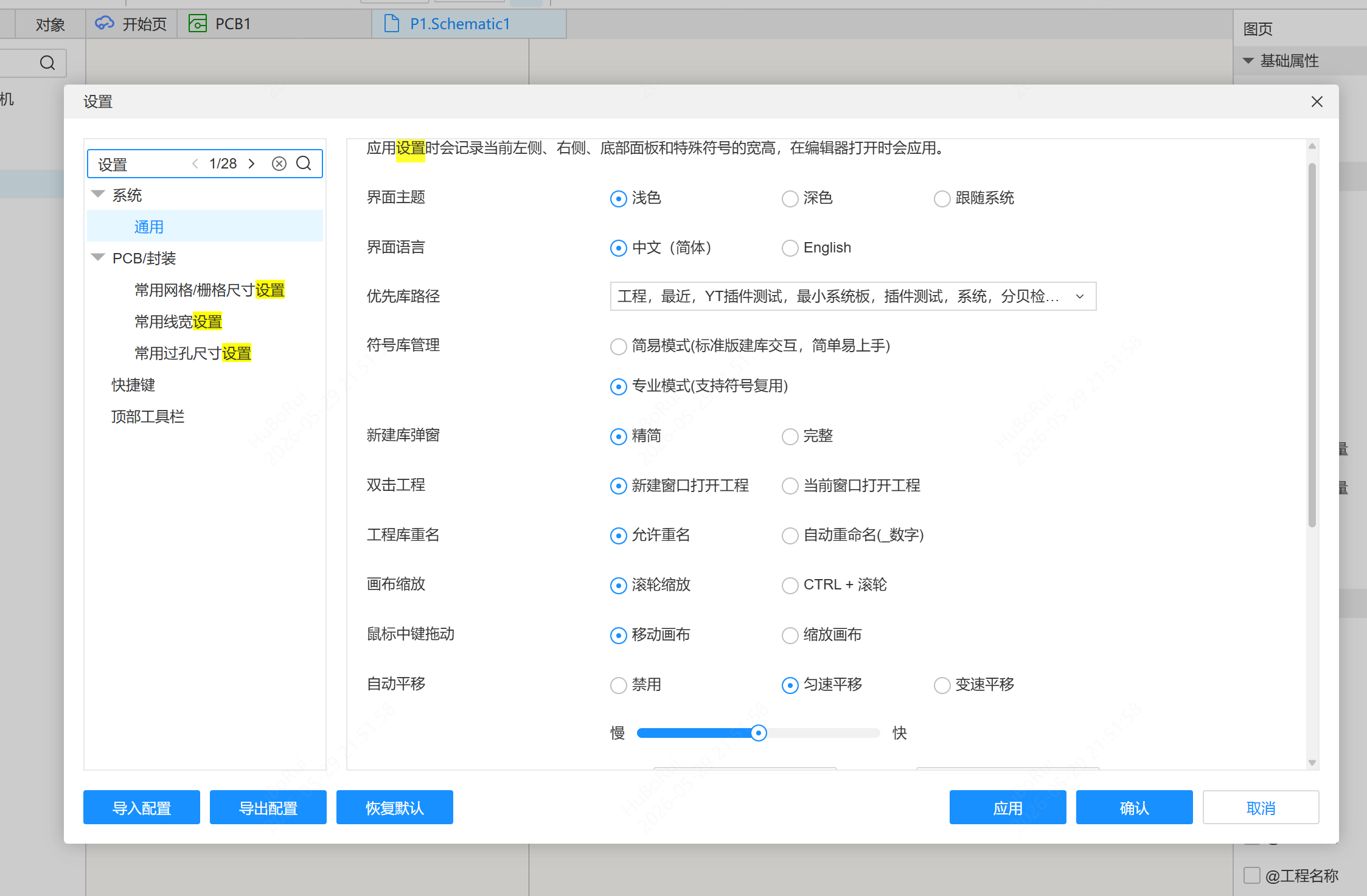Image resolution: width=1367 pixels, height=896 pixels.
Task: Close the settings dialog with X
Action: click(x=1317, y=102)
